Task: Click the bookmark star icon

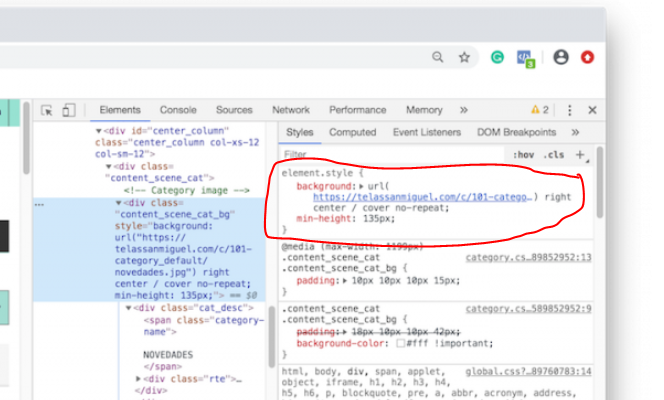Action: (464, 58)
